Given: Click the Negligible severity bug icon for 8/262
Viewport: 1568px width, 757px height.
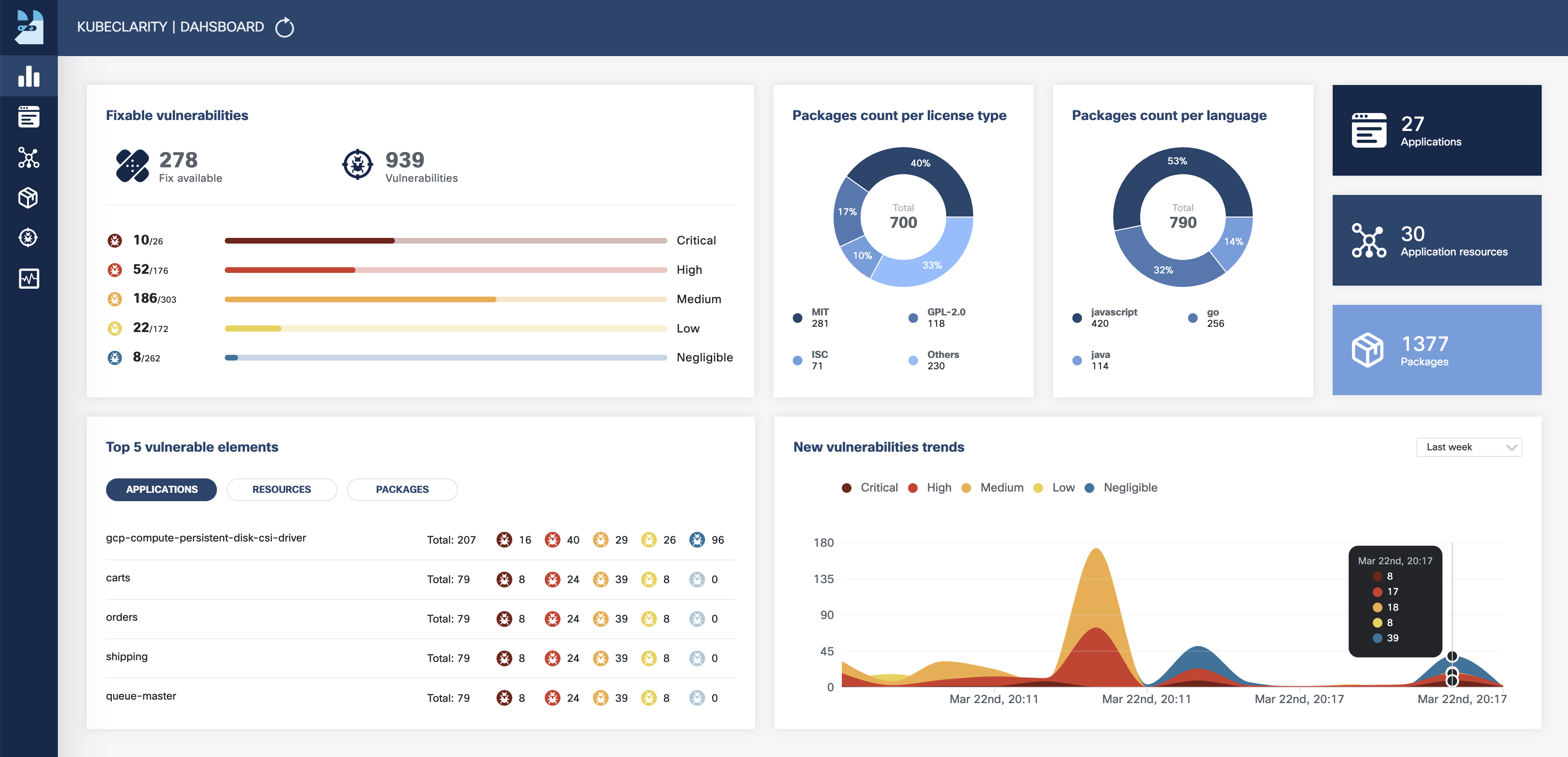Looking at the screenshot, I should click(x=114, y=358).
